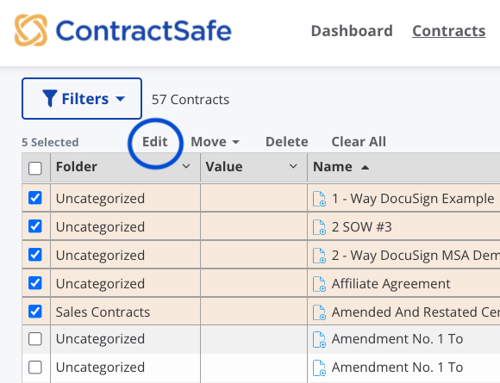Screen dimensions: 500x383
Task: Click the ContractSafe logo icon
Action: point(31,30)
